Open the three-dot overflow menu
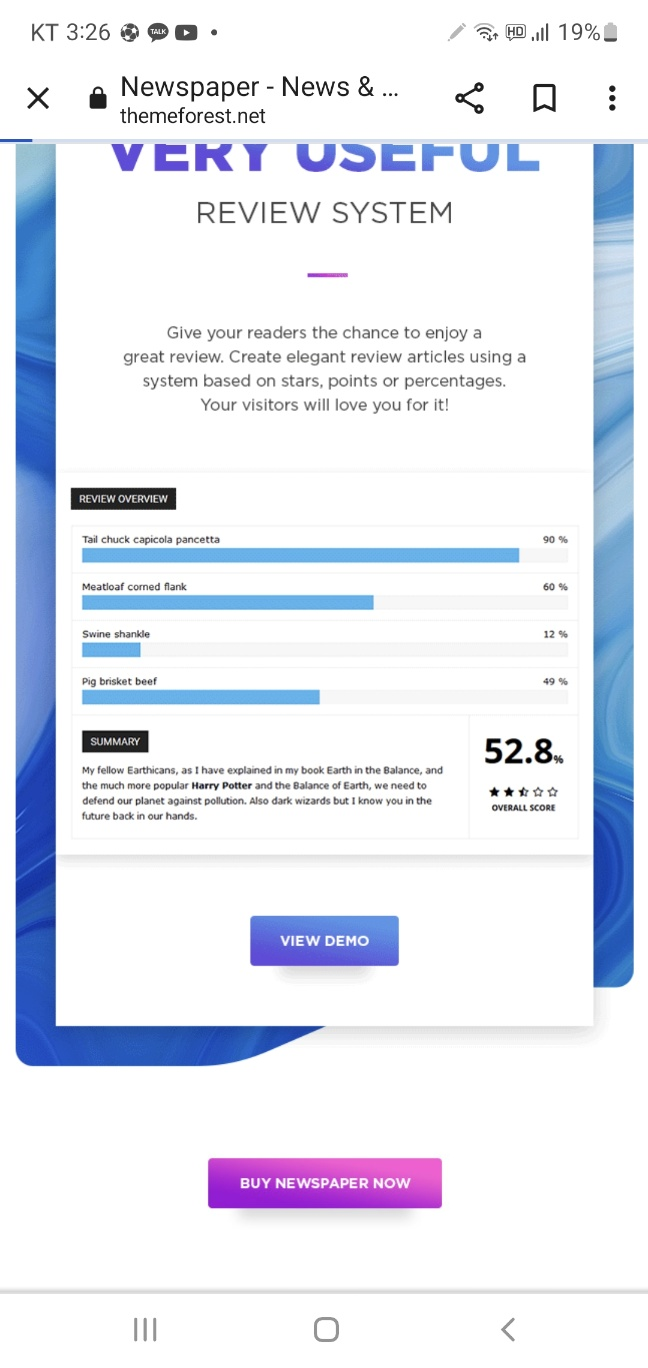 tap(612, 98)
